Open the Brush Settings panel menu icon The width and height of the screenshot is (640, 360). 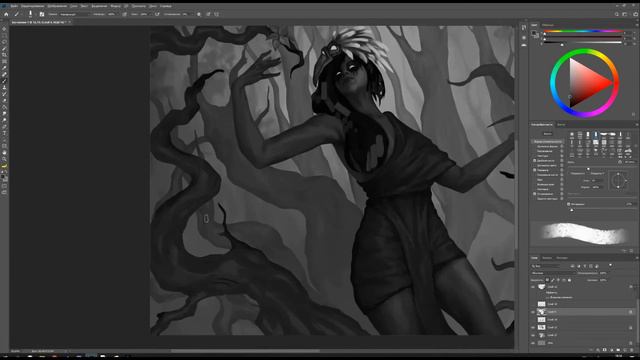coord(636,124)
